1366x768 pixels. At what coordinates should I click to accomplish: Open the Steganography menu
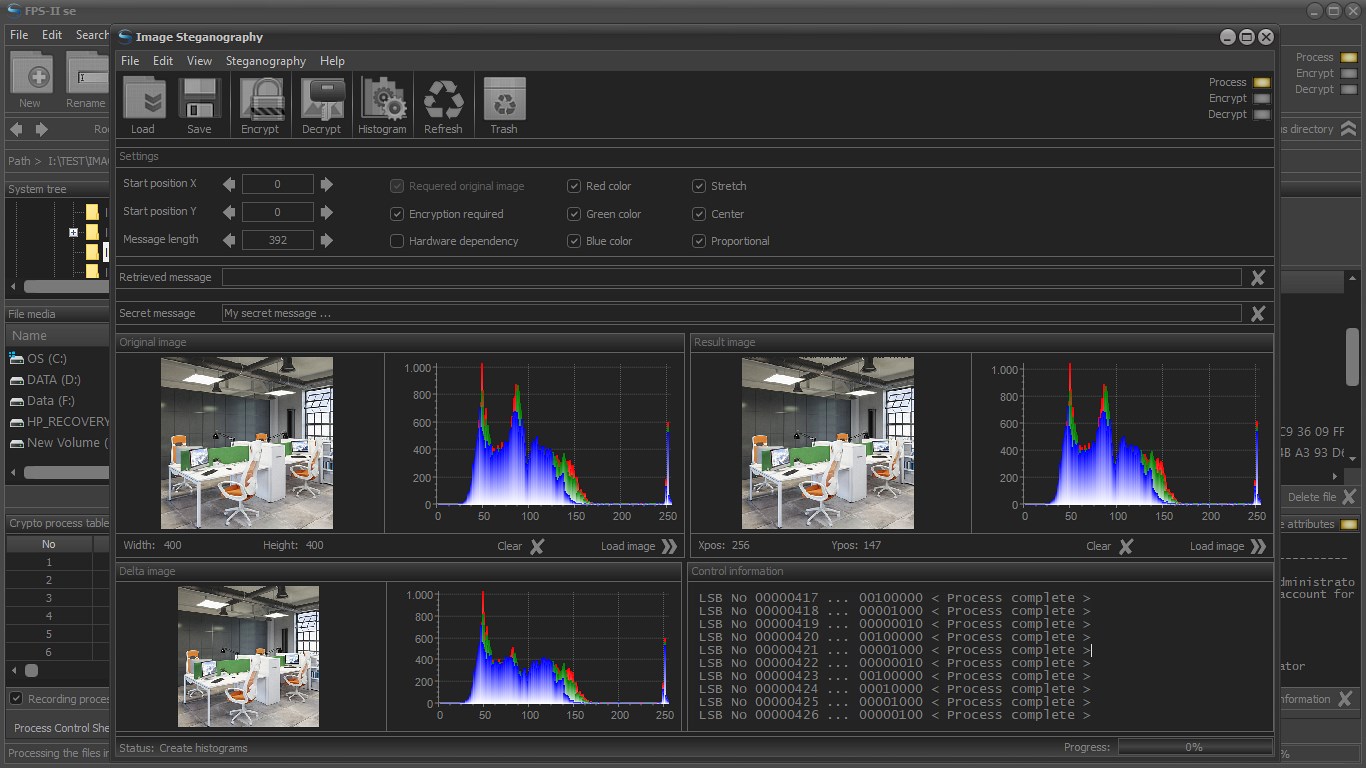click(x=266, y=61)
